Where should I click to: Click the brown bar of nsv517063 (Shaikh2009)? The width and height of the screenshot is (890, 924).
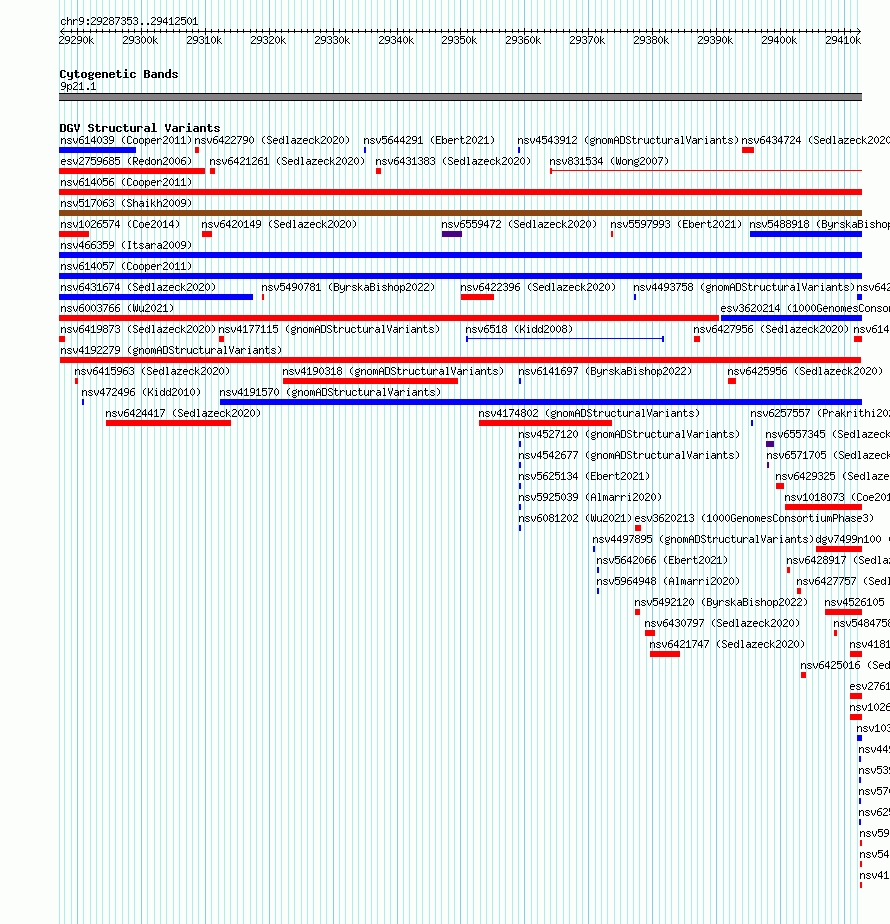click(460, 213)
